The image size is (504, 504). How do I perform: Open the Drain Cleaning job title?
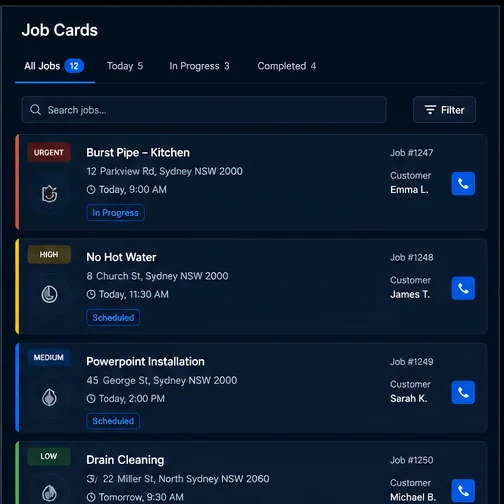pyautogui.click(x=125, y=460)
